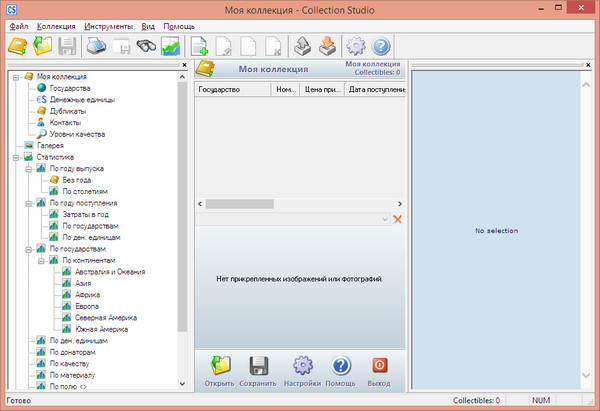
Task: Click the import tray icon with down arrow
Action: (x=326, y=46)
